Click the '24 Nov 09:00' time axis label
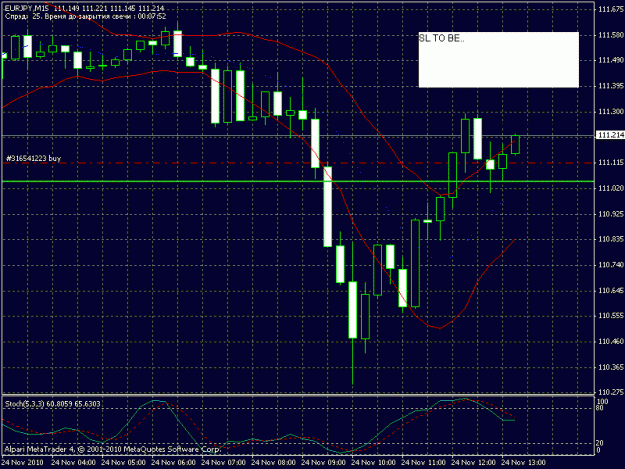This screenshot has width=625, height=469. click(323, 463)
